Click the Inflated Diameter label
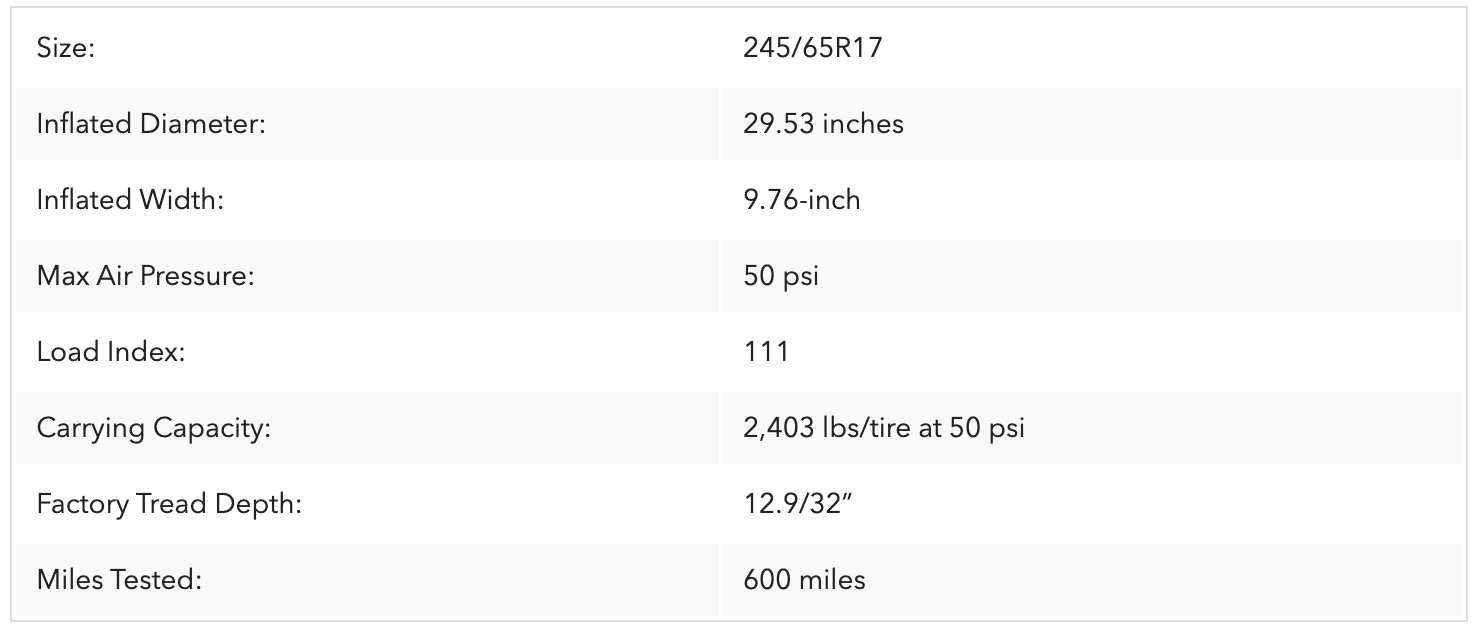The width and height of the screenshot is (1480, 632). 151,124
